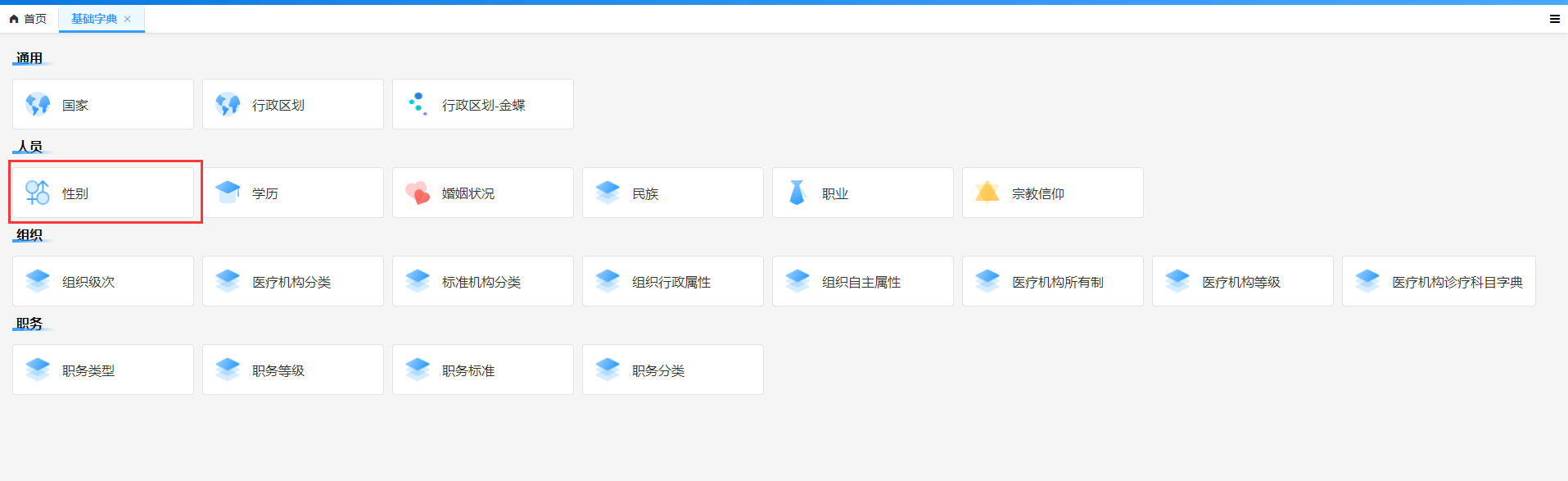Click the globe icon on 国家 card
This screenshot has width=1568, height=481.
pos(38,104)
